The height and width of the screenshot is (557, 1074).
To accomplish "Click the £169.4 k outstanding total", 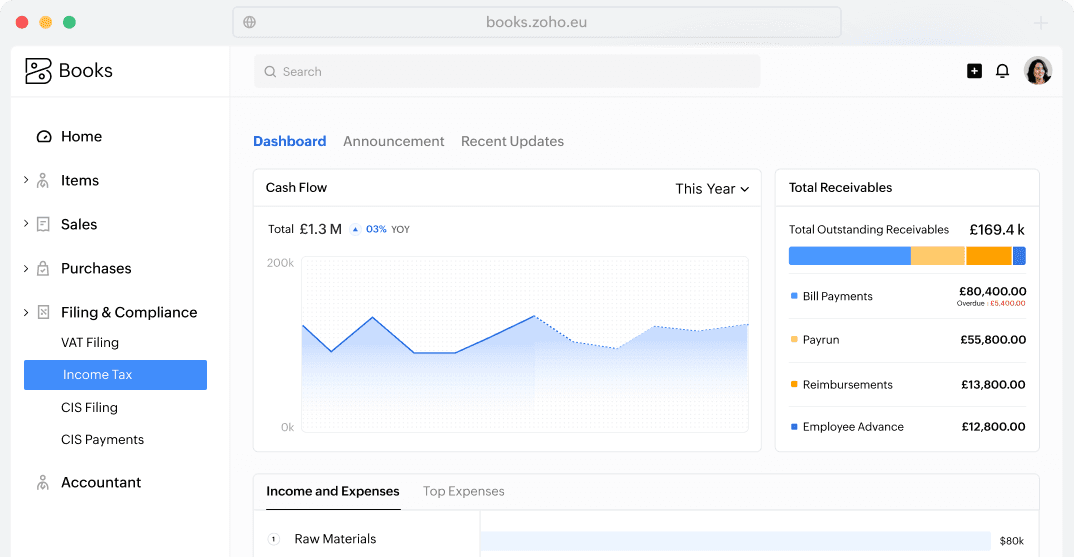I will (x=997, y=230).
